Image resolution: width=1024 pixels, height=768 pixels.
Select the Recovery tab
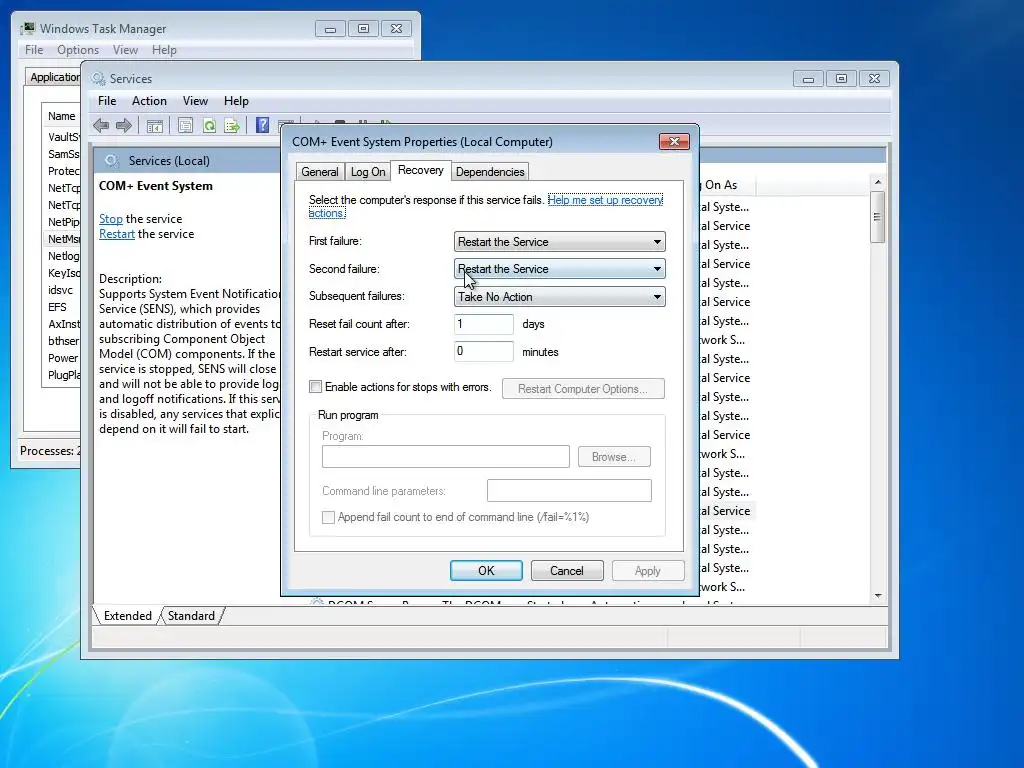coord(421,170)
